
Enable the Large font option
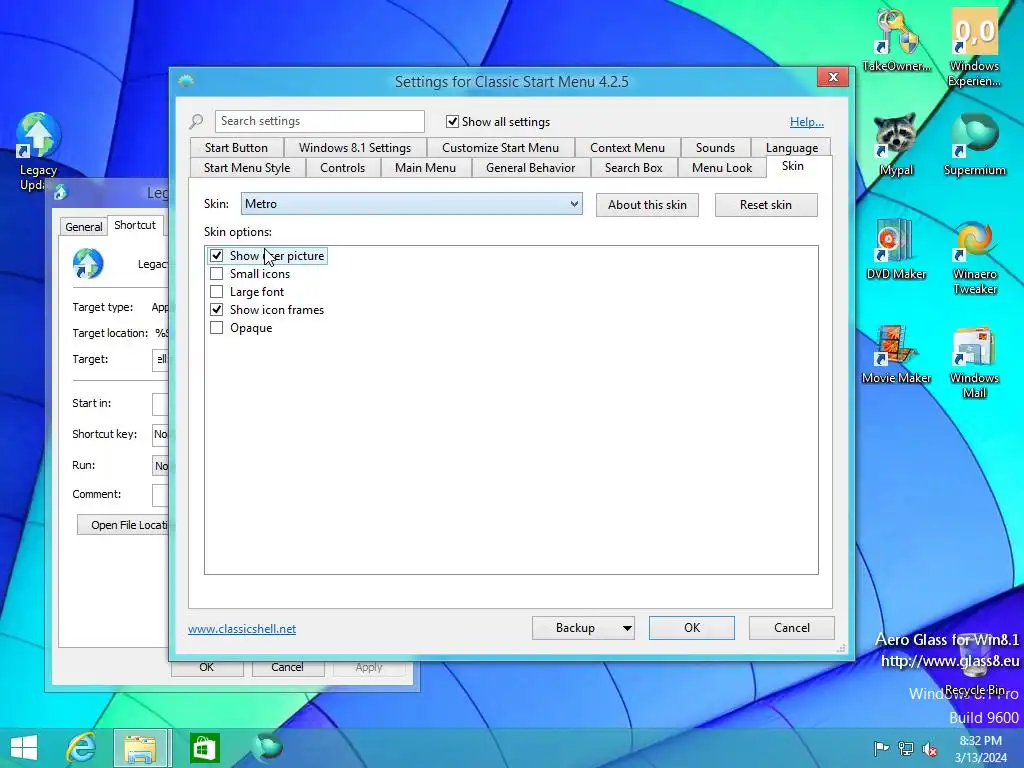coord(216,291)
